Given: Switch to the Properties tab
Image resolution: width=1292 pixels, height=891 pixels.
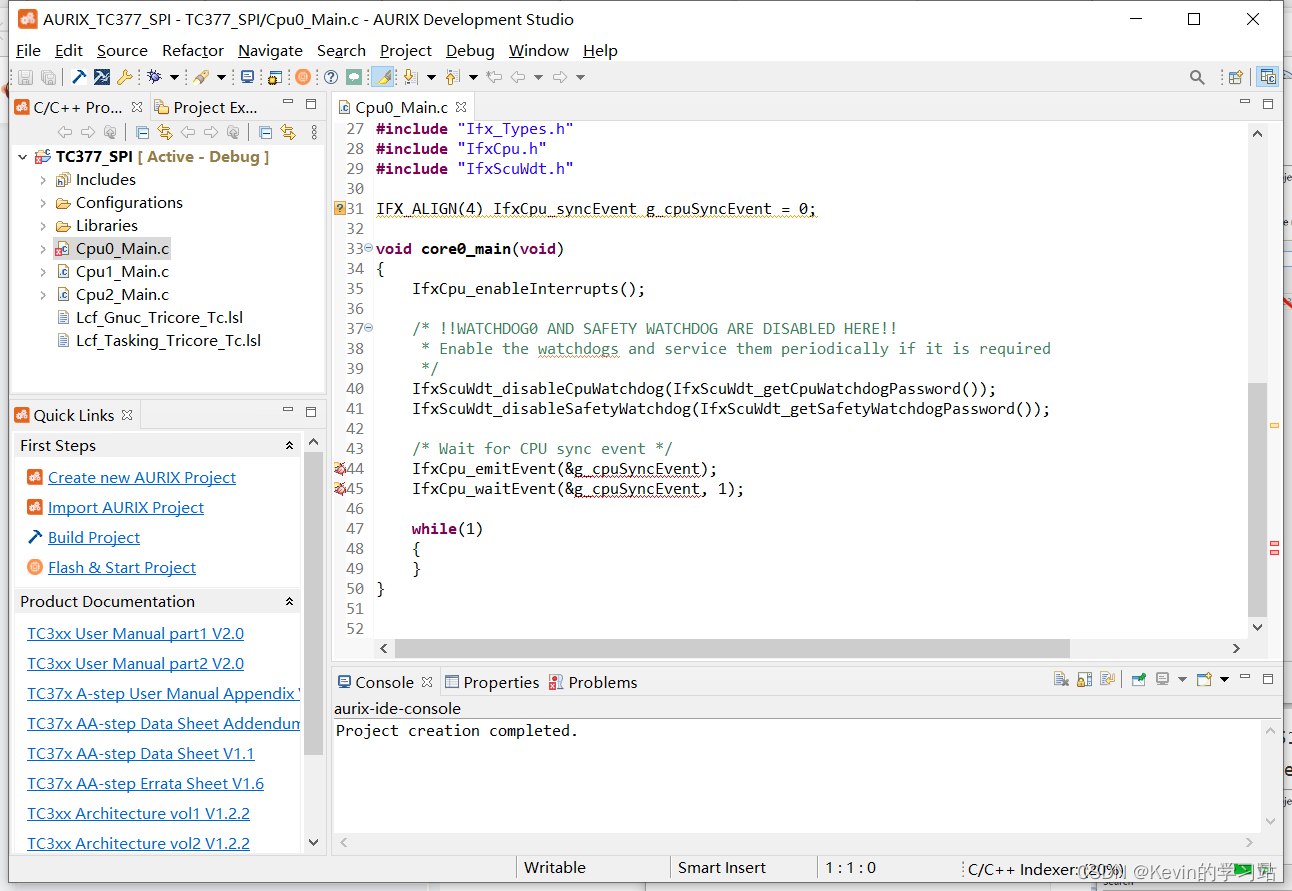Looking at the screenshot, I should point(492,682).
